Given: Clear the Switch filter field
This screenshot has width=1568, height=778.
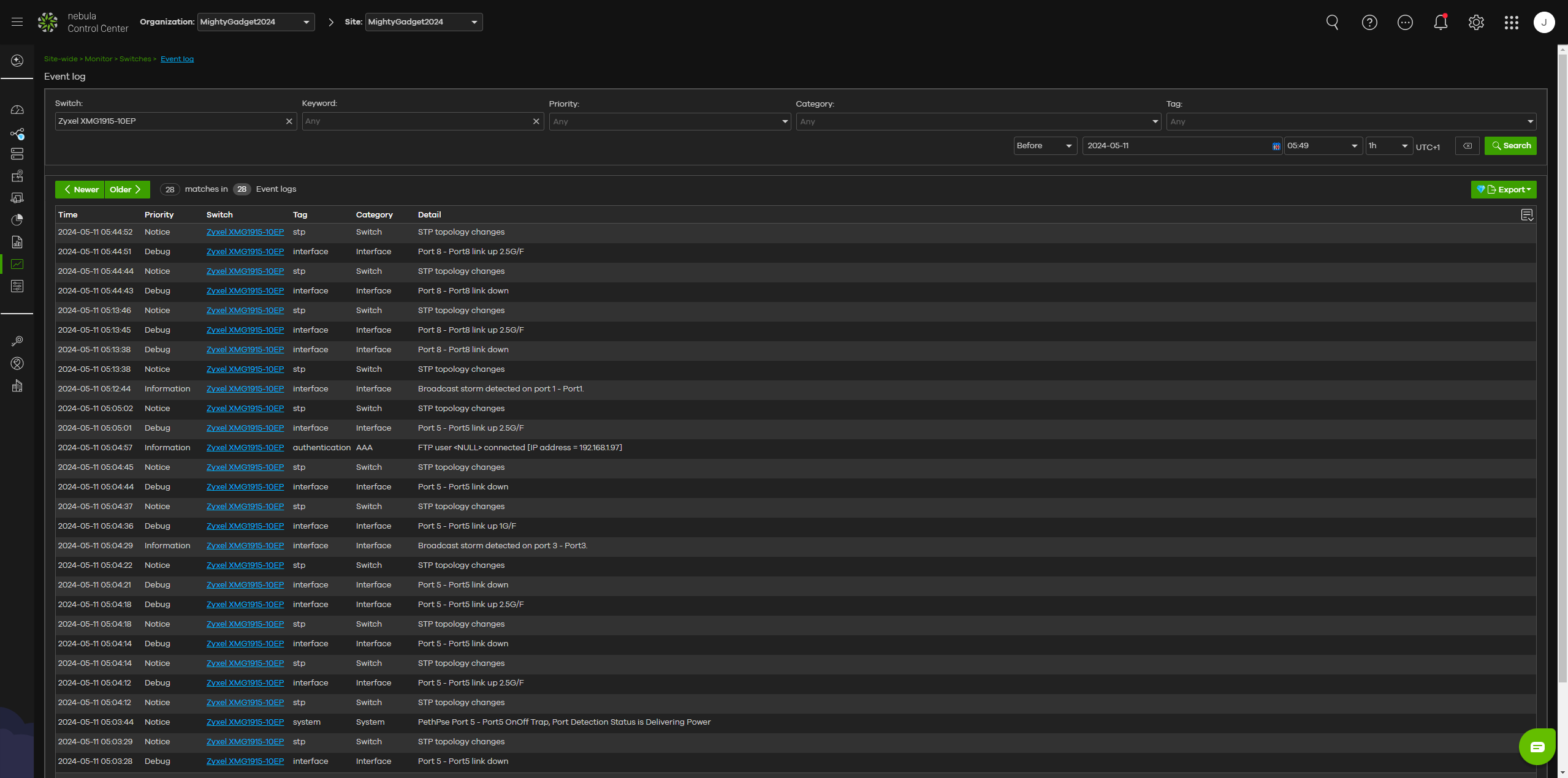Looking at the screenshot, I should pyautogui.click(x=289, y=121).
